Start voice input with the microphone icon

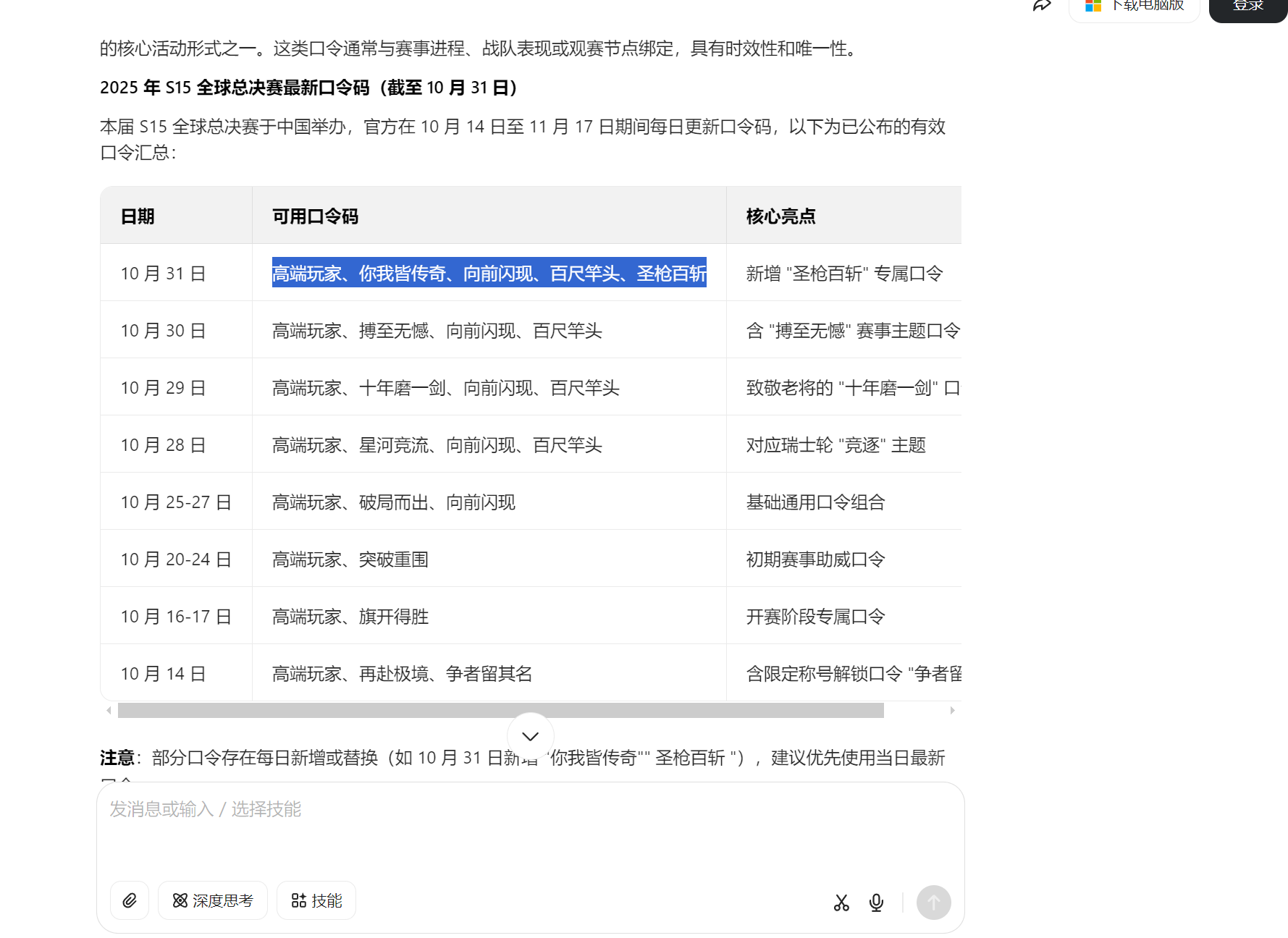[876, 903]
